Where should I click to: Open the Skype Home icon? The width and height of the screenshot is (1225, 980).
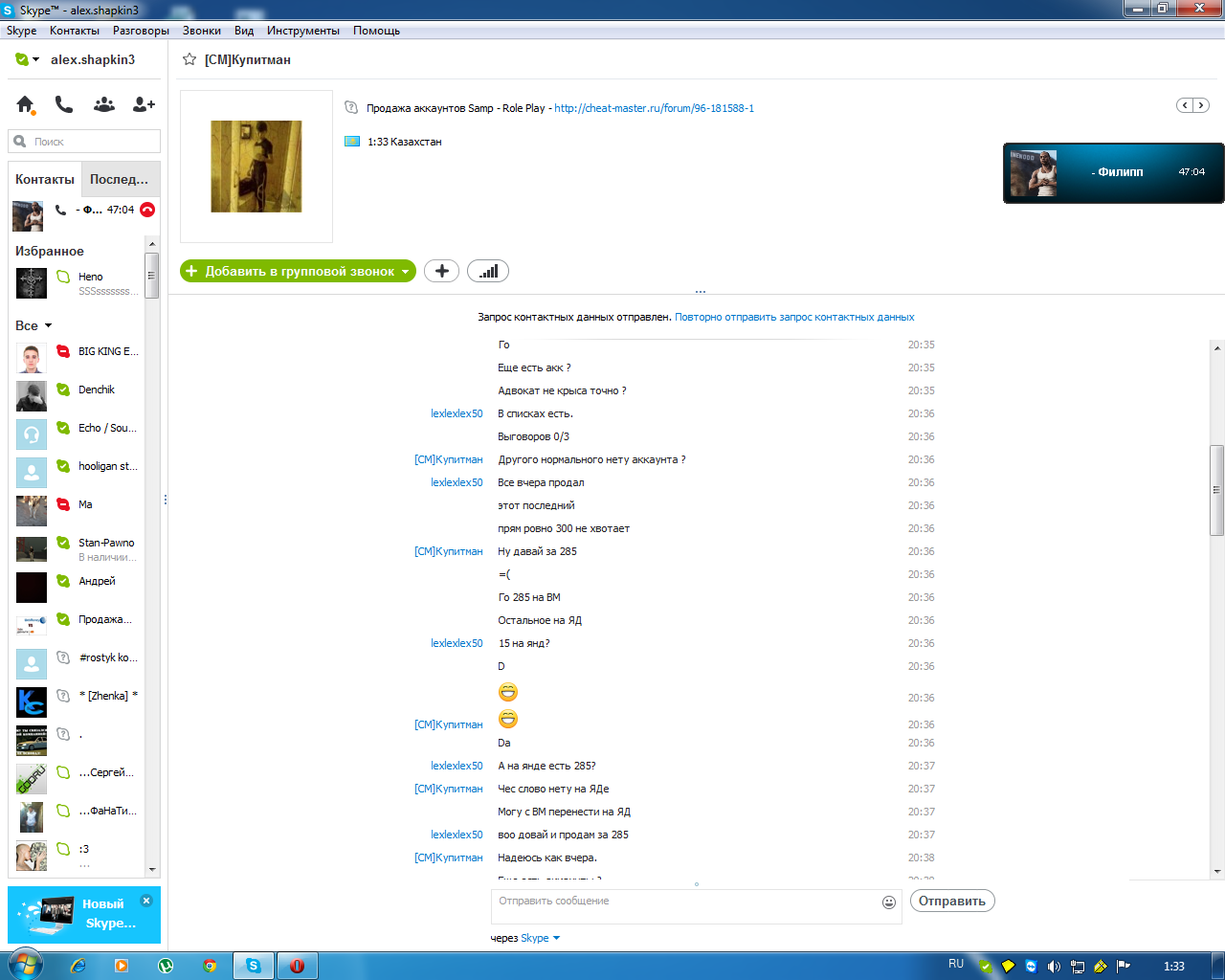pos(25,104)
